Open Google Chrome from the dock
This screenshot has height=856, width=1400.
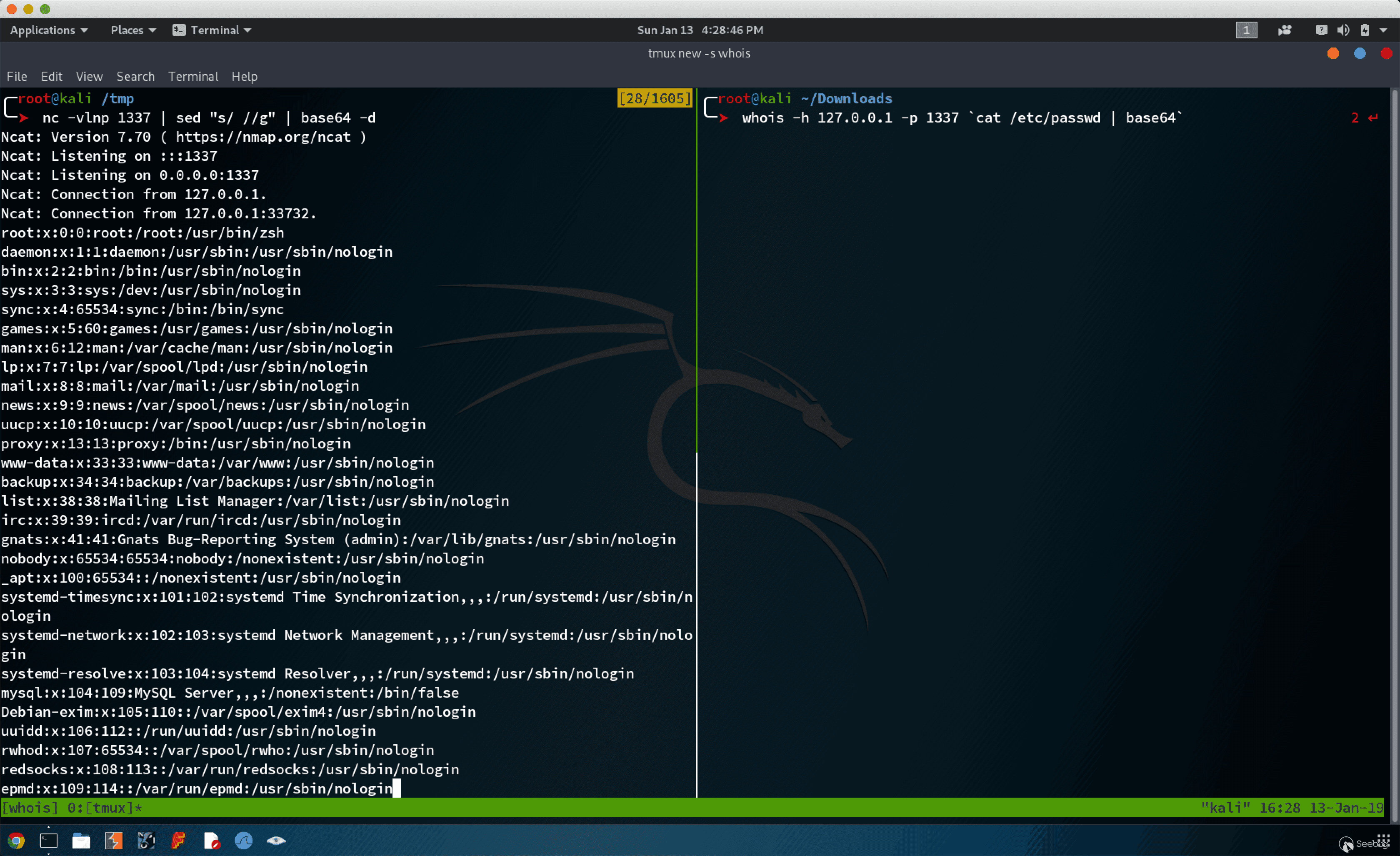[16, 840]
